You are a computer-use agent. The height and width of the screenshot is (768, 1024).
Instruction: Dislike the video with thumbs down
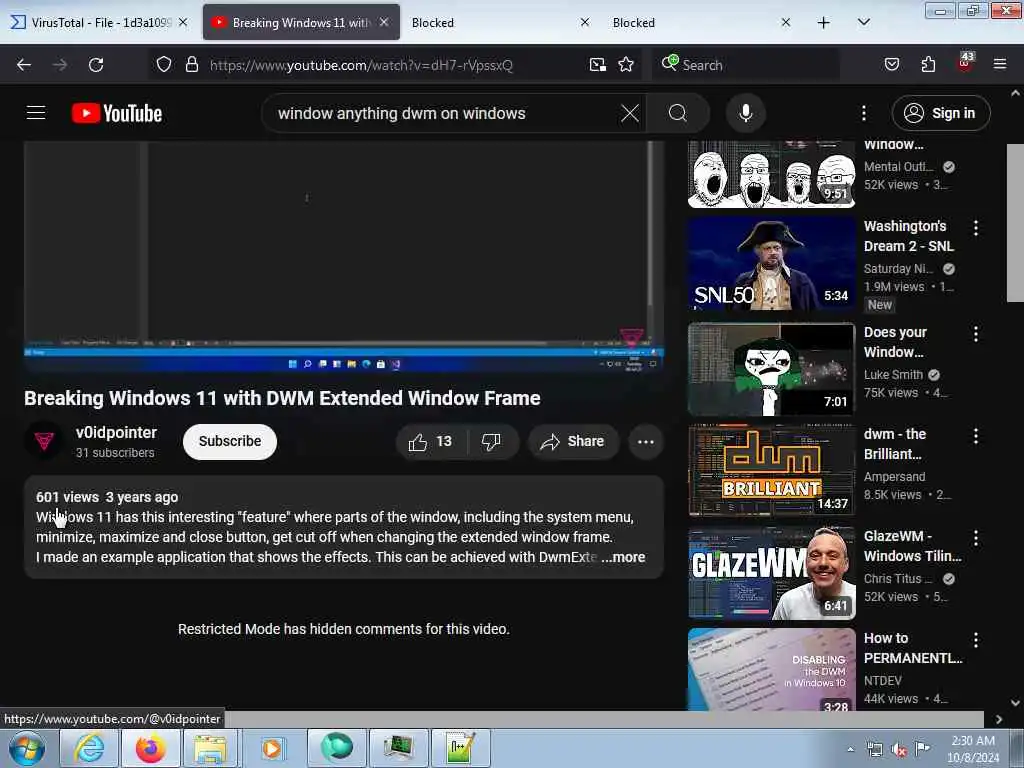pyautogui.click(x=491, y=441)
